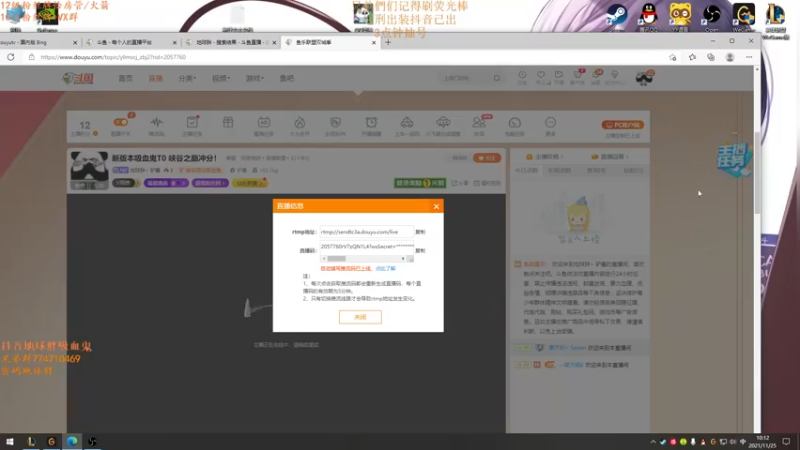Viewport: 800px width, 450px height.
Task: Click the taskbar clock and date
Action: [x=763, y=441]
